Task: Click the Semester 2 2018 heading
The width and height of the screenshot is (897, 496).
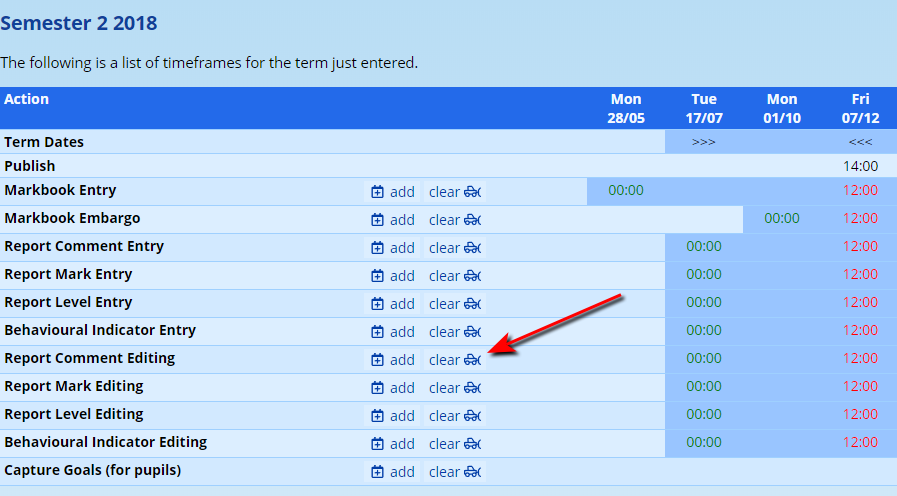Action: [x=79, y=22]
